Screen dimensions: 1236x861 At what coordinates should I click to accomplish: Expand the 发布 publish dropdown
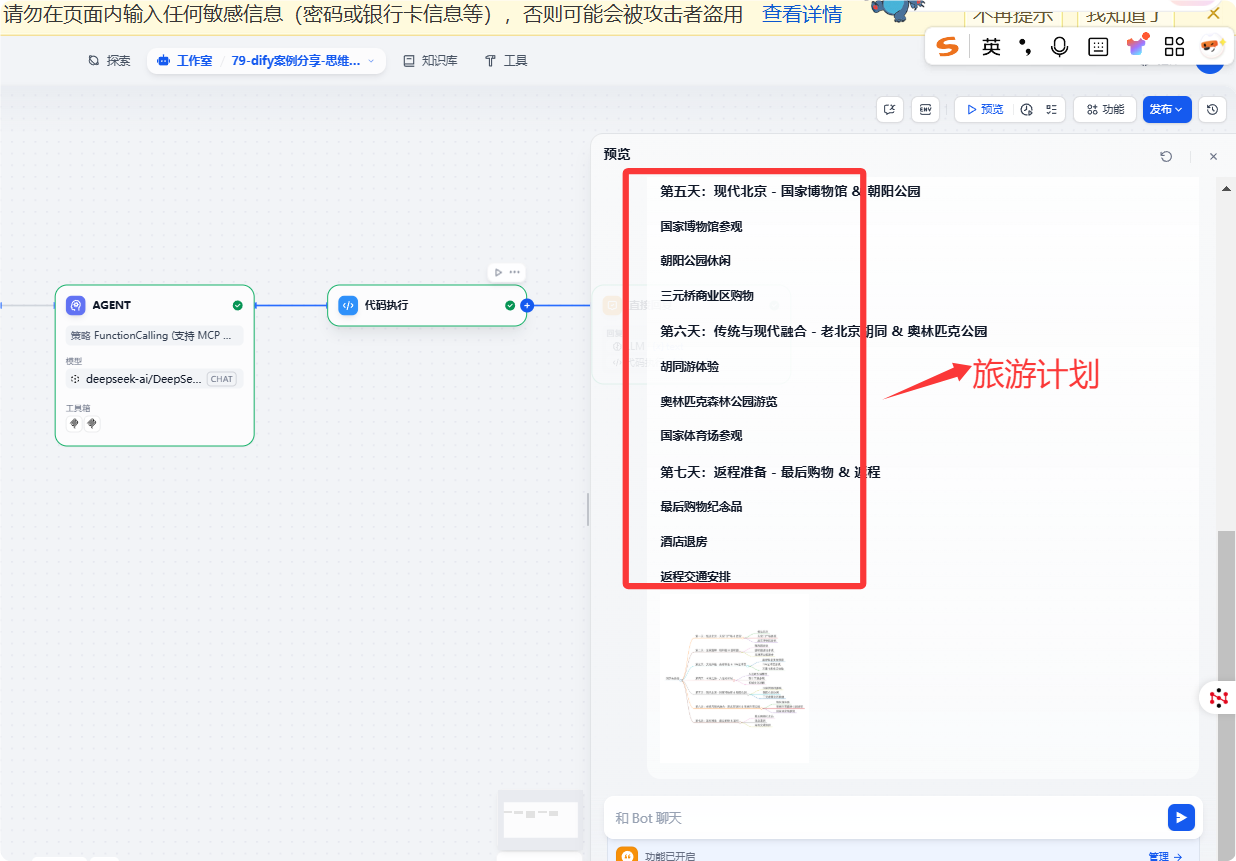pos(1167,109)
